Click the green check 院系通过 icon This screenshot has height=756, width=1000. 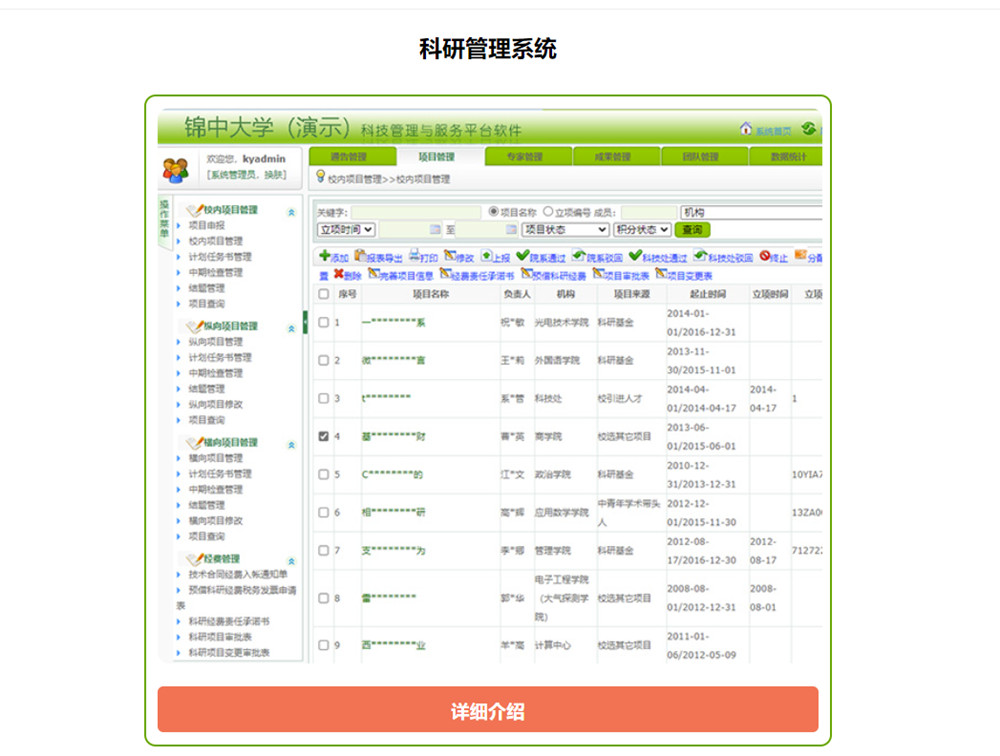[x=522, y=256]
